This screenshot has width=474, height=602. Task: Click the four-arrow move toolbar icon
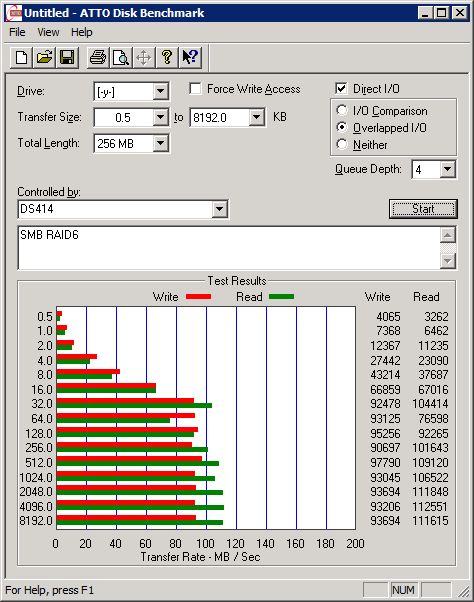coord(144,58)
